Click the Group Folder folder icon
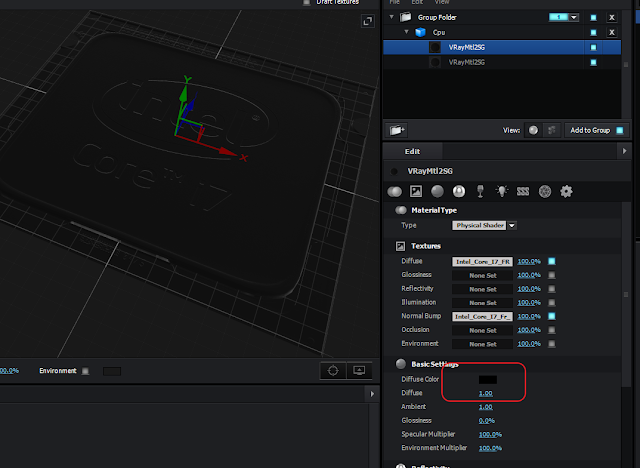 [405, 17]
